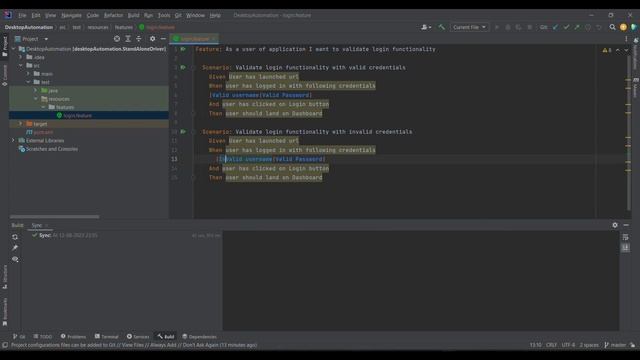Open the Git menu in menu bar
The image size is (640, 360).
pyautogui.click(x=178, y=15)
